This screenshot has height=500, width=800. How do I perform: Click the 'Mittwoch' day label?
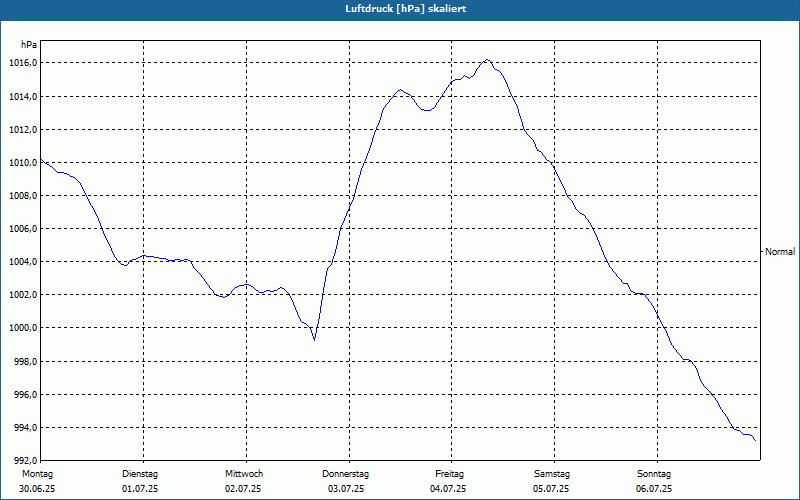click(x=244, y=474)
